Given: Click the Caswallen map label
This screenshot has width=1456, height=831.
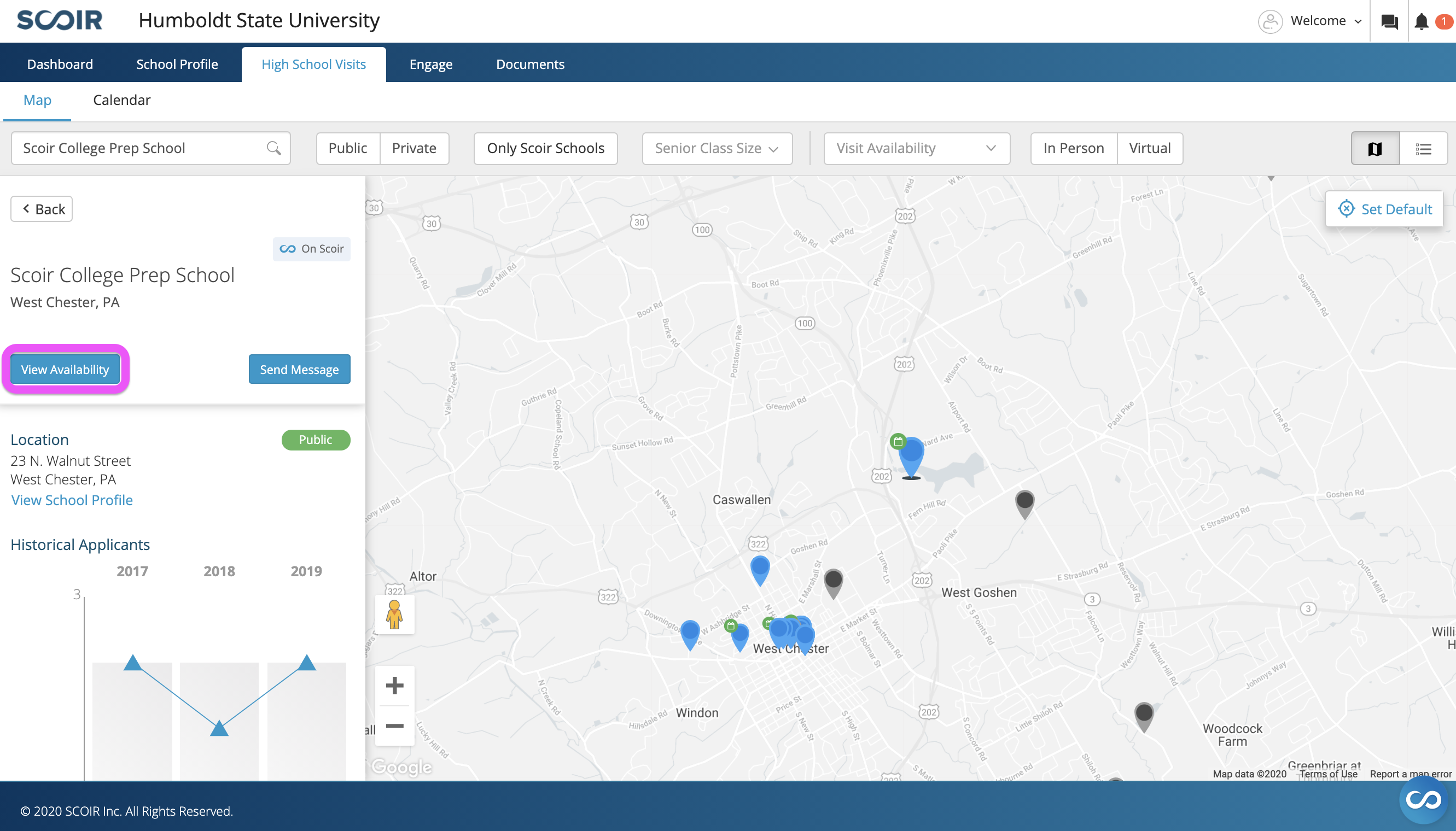Looking at the screenshot, I should pyautogui.click(x=741, y=499).
